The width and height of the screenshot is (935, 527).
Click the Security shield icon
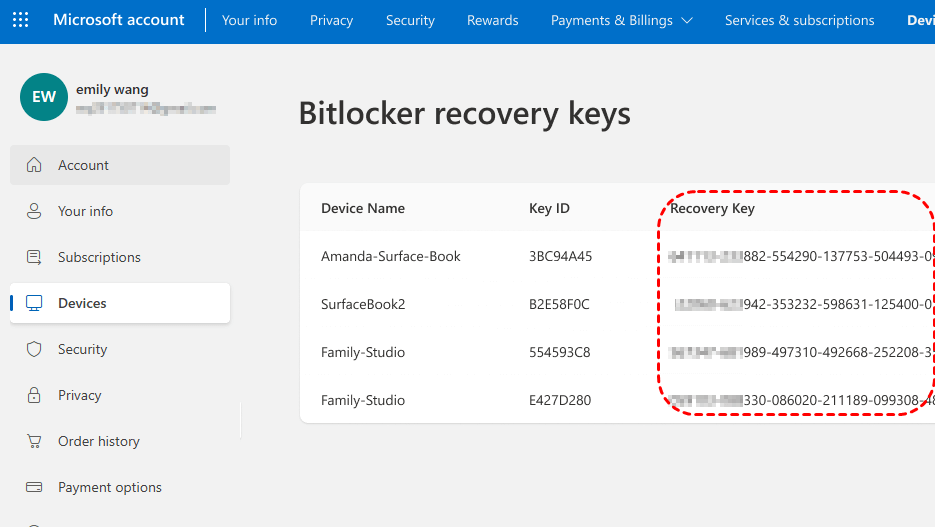(x=34, y=349)
